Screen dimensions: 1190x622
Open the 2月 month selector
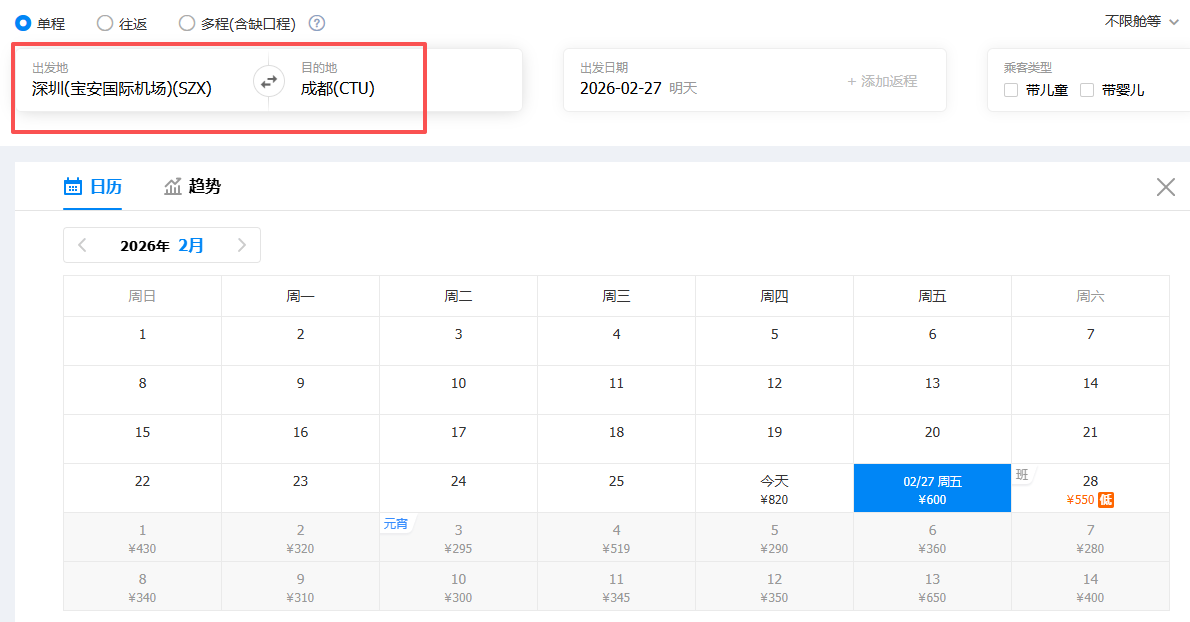(190, 245)
